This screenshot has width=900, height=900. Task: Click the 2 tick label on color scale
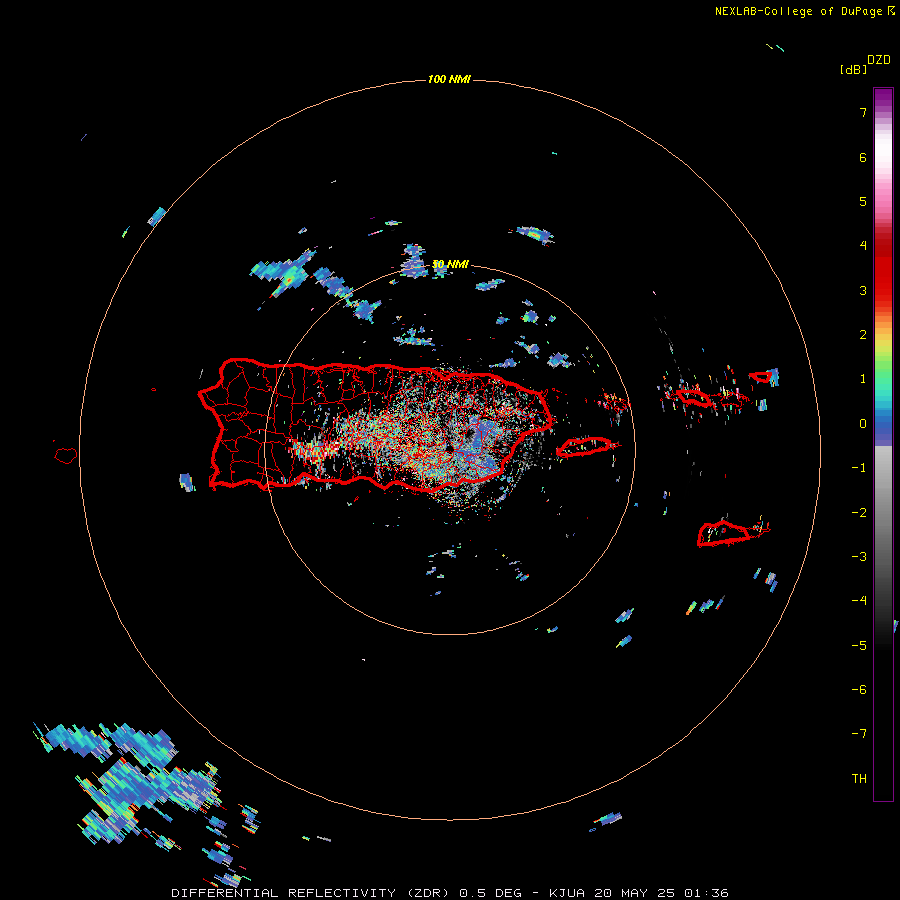pos(863,335)
